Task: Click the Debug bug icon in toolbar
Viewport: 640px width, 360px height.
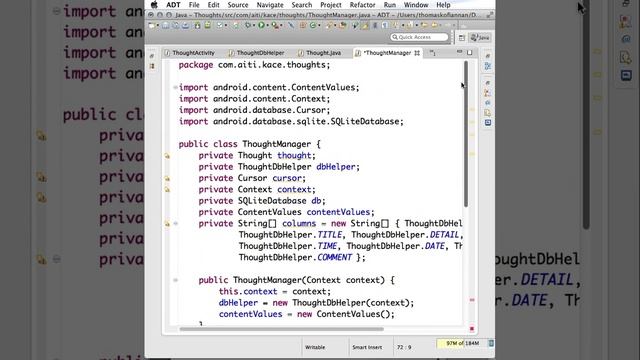Action: tap(248, 25)
